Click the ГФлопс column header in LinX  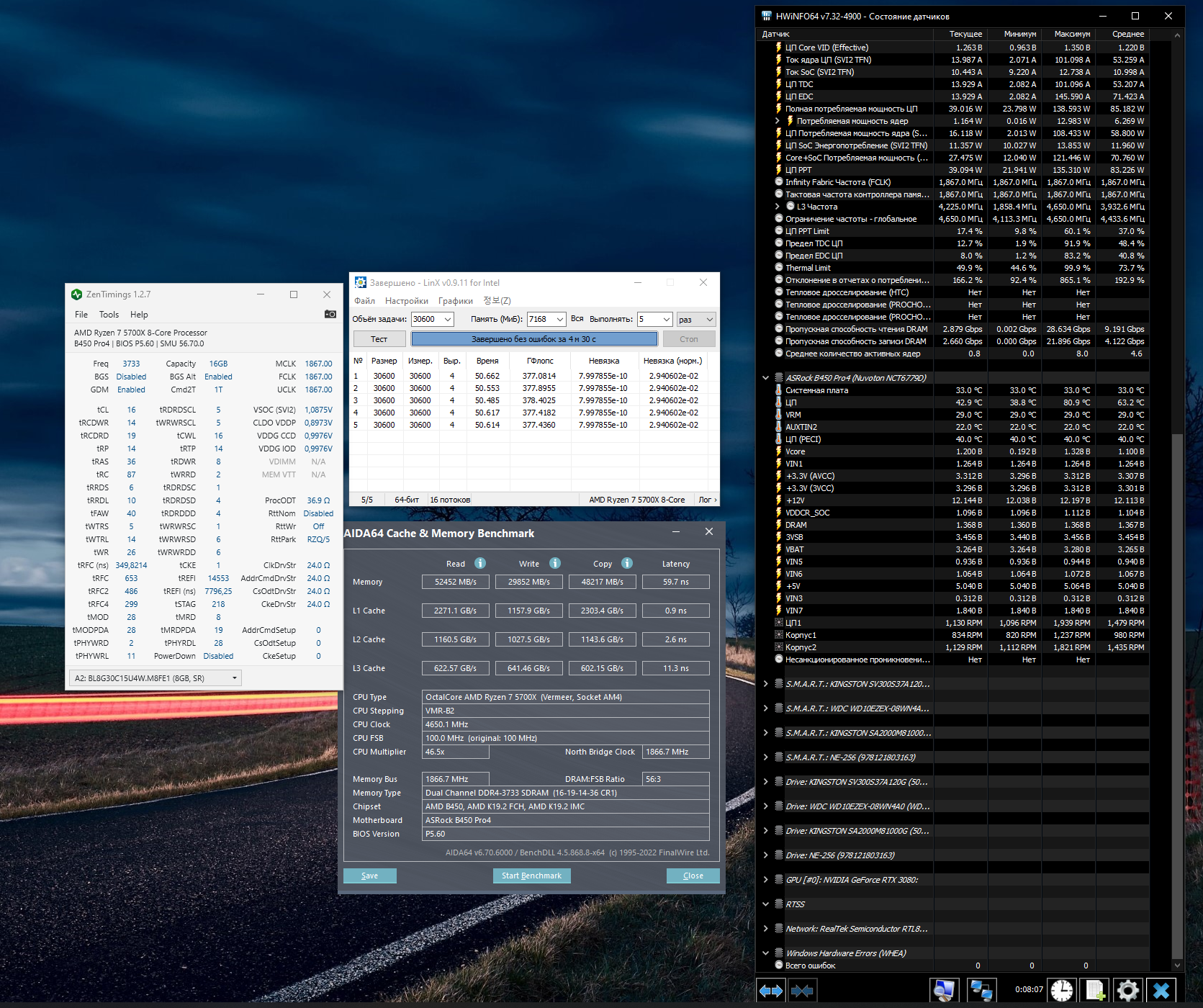[540, 361]
